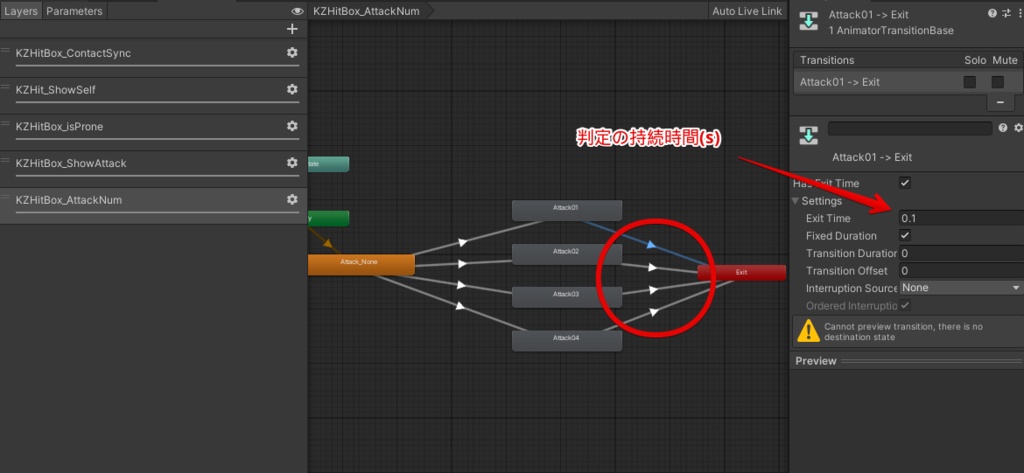Viewport: 1024px width, 473px height.
Task: Uncheck the Fixed Duration checkbox
Action: (x=904, y=235)
